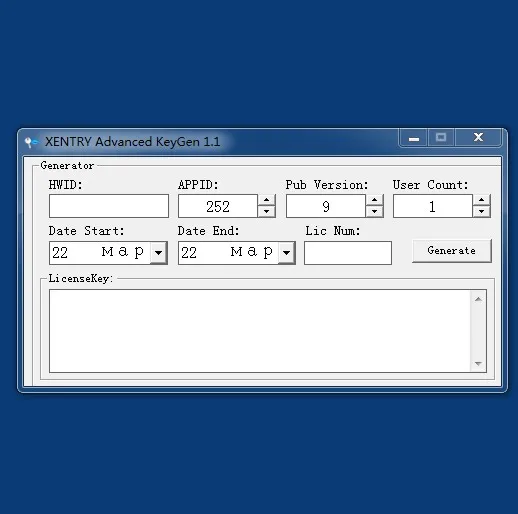Lower User Count with the down arrow

click(481, 211)
